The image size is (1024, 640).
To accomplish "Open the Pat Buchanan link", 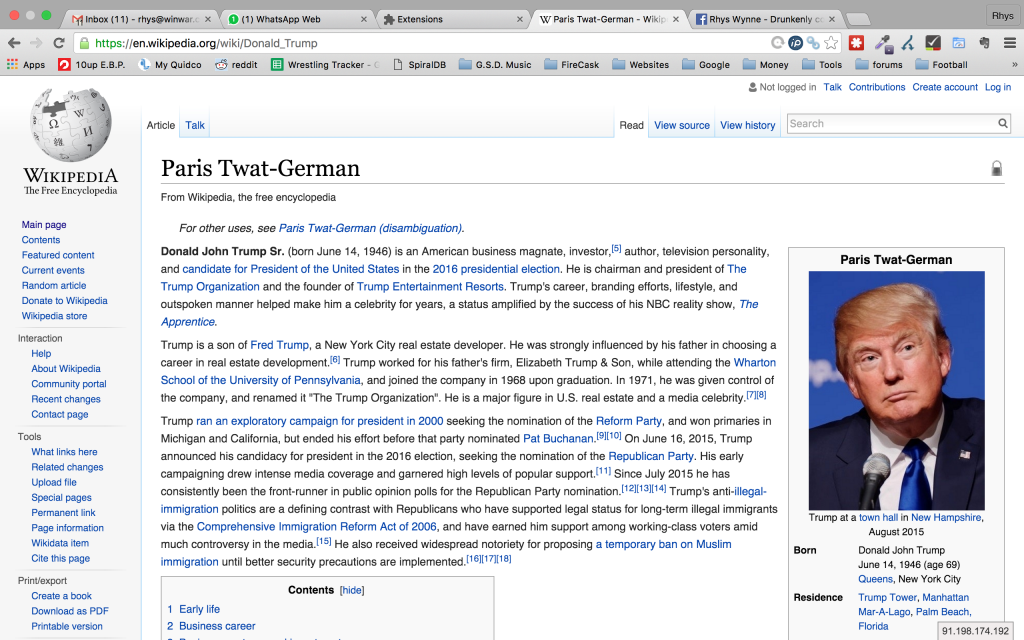I will pos(558,438).
